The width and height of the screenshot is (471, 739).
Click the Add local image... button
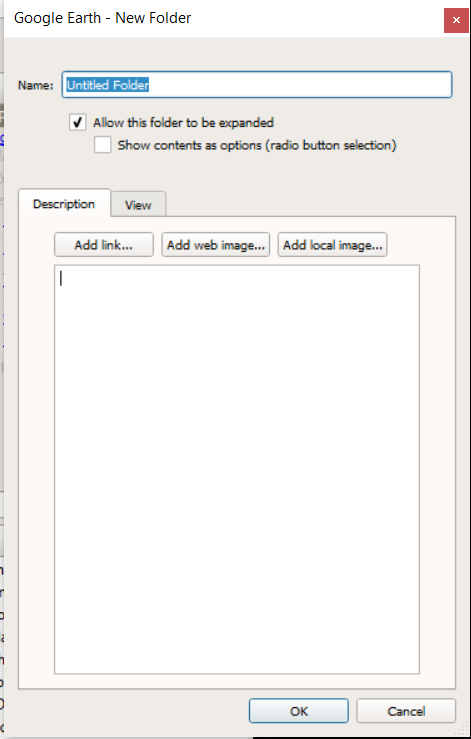[x=332, y=245]
